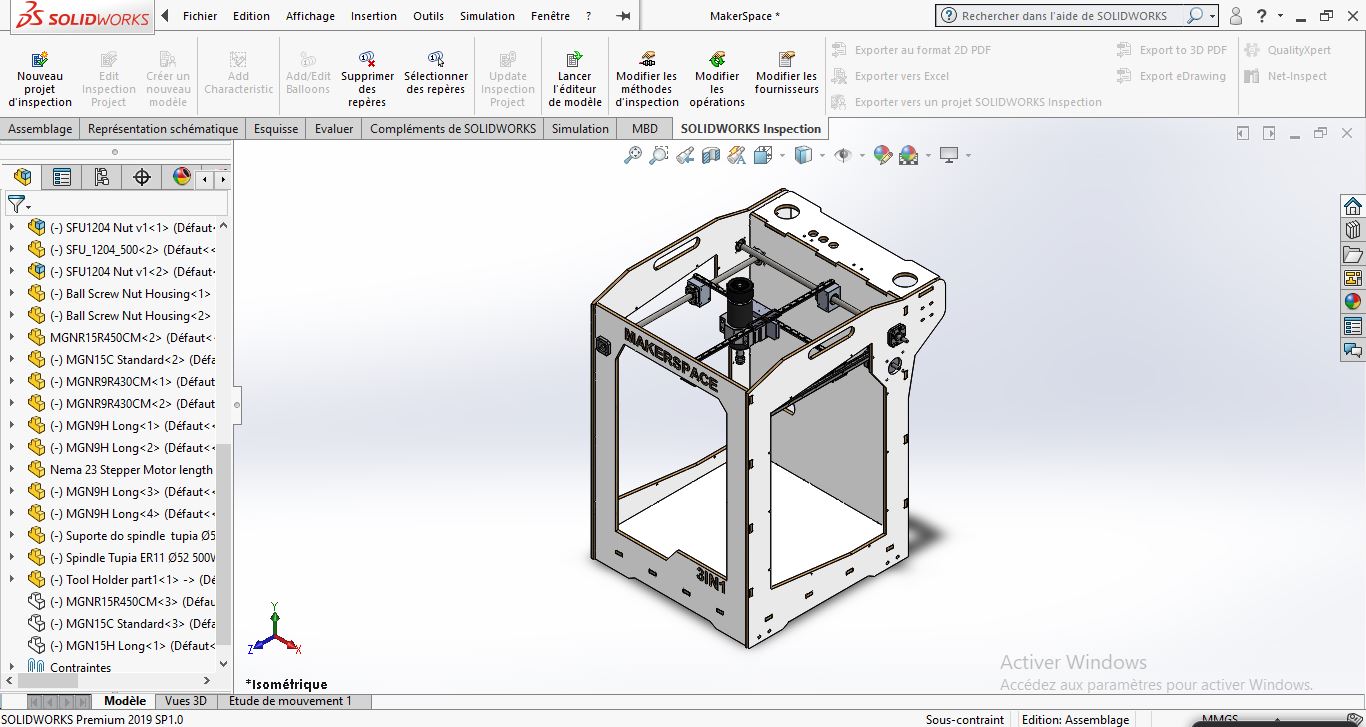Open Custom Properties tab in task pane
The width and height of the screenshot is (1366, 727).
(1353, 326)
